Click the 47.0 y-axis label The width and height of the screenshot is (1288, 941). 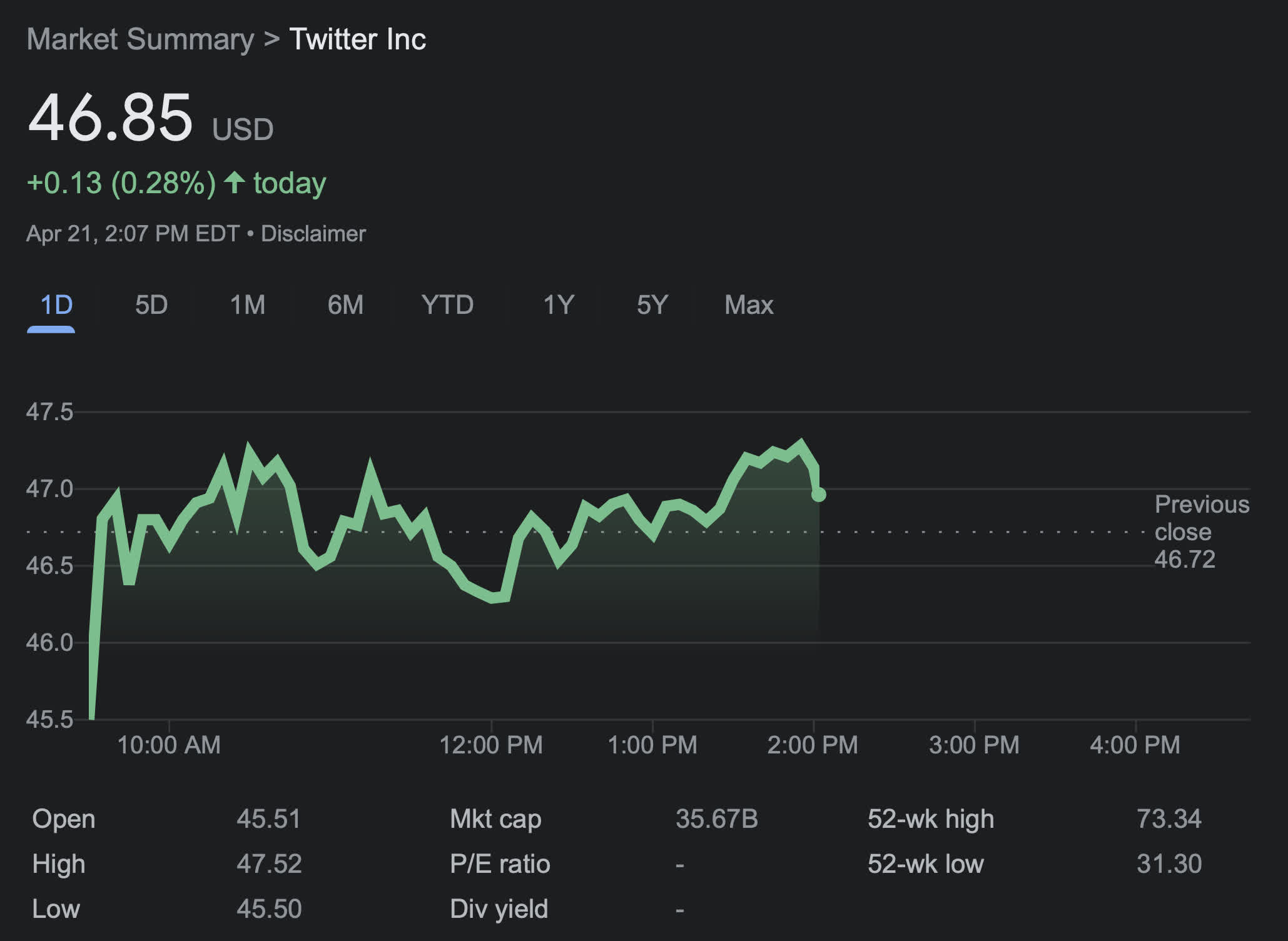[49, 489]
